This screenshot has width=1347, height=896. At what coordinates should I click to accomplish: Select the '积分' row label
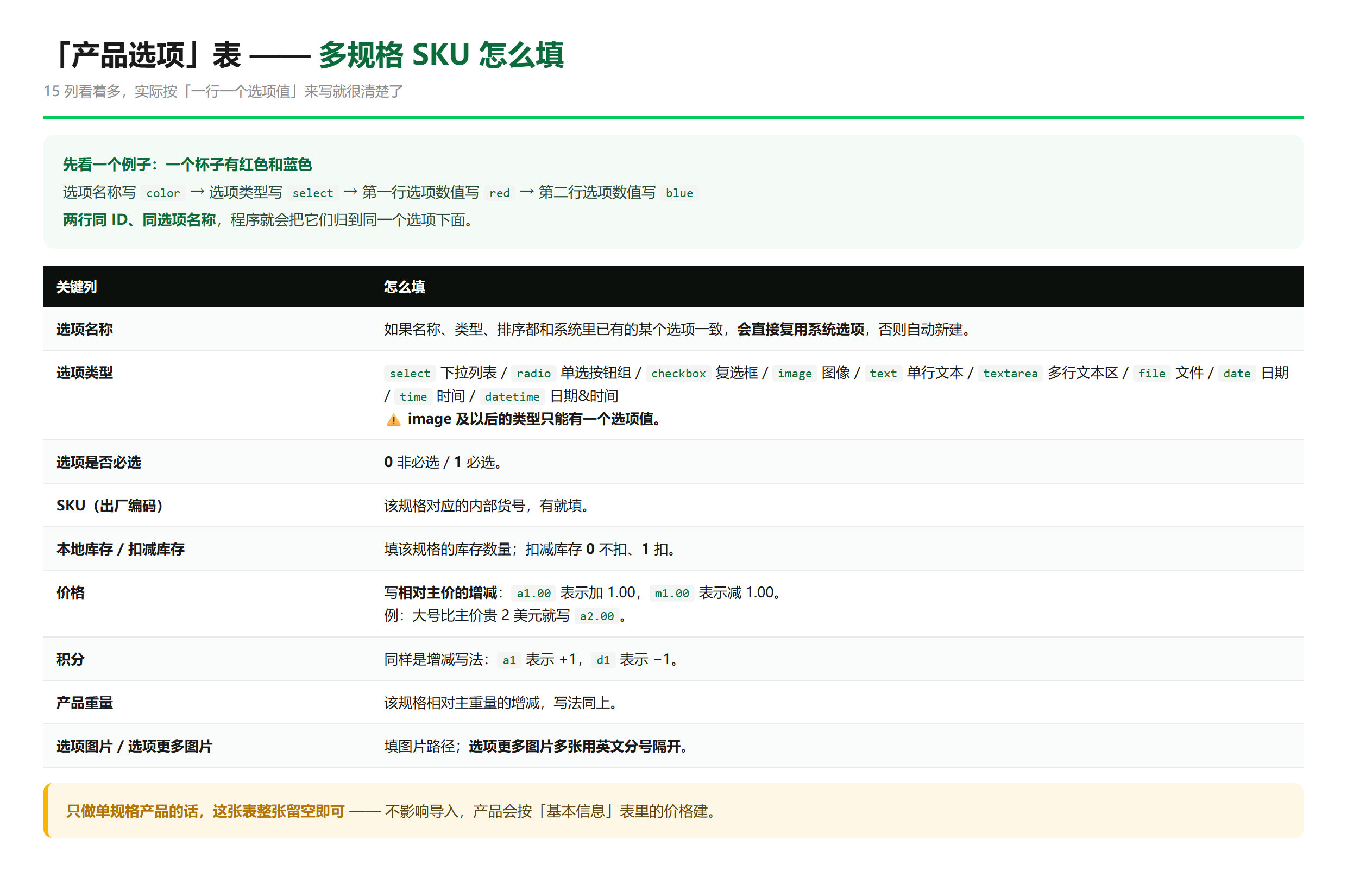tap(70, 659)
